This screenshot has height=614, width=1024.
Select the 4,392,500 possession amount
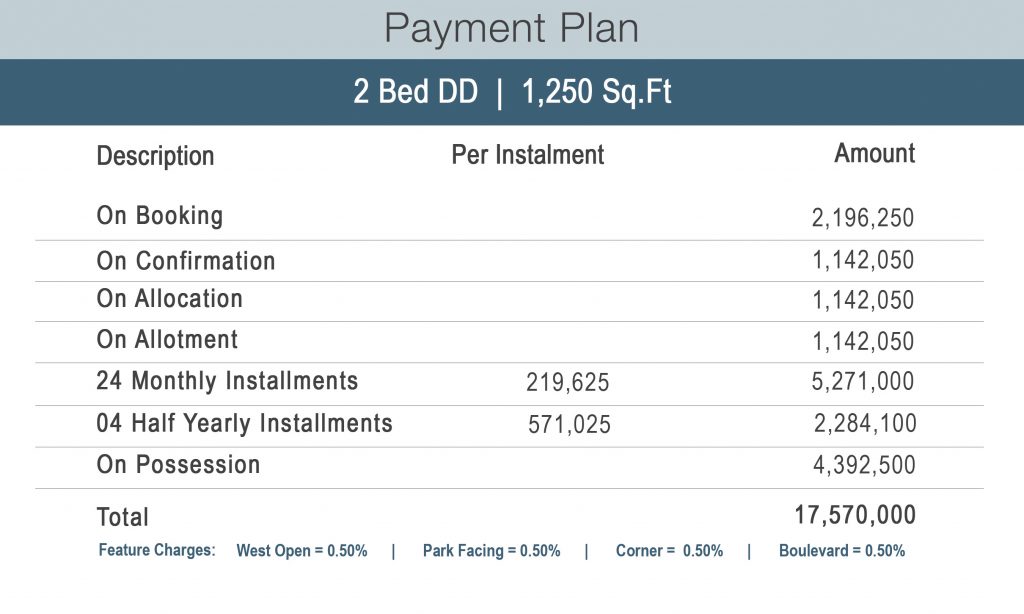[864, 466]
